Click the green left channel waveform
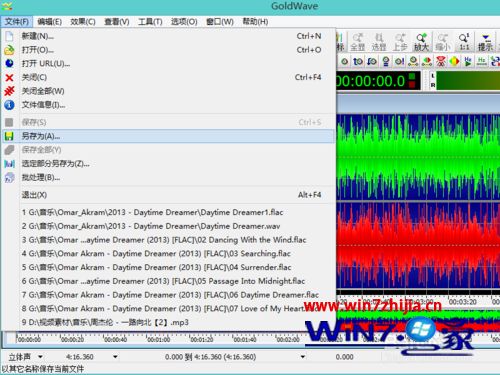Viewport: 500px width, 375px height. [418, 157]
